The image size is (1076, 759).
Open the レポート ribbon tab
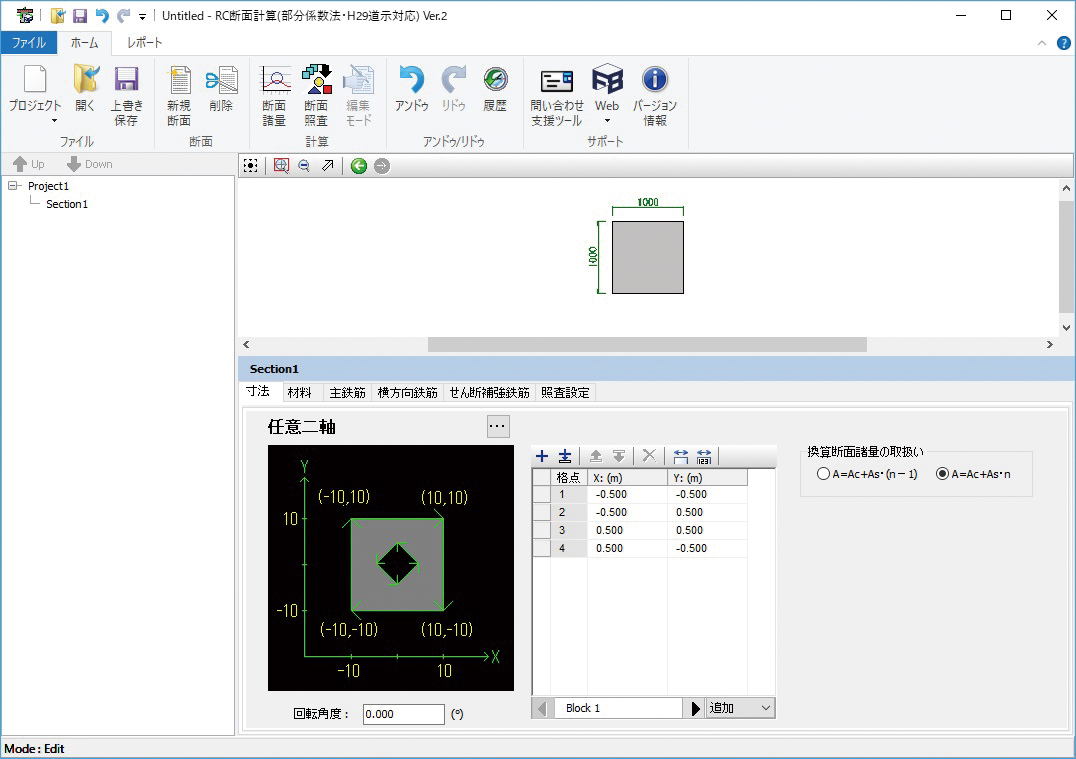tap(145, 43)
